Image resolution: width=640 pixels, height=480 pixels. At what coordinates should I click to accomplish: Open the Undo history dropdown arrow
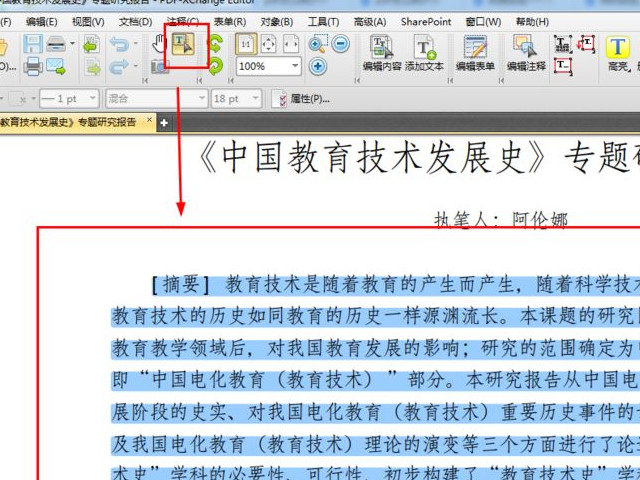[136, 43]
